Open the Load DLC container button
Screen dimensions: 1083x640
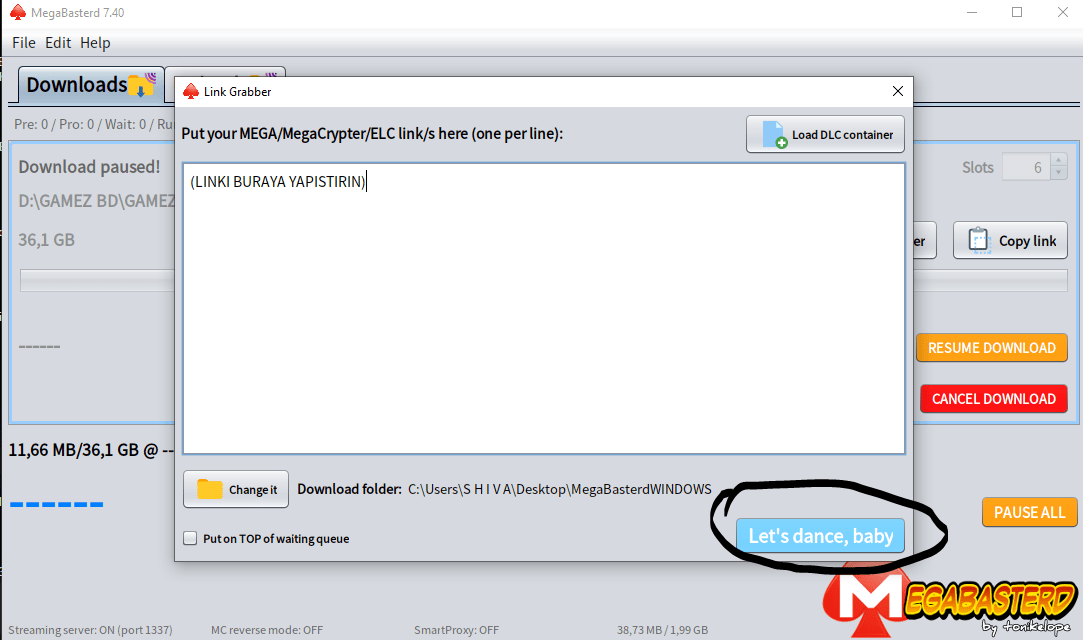[825, 134]
